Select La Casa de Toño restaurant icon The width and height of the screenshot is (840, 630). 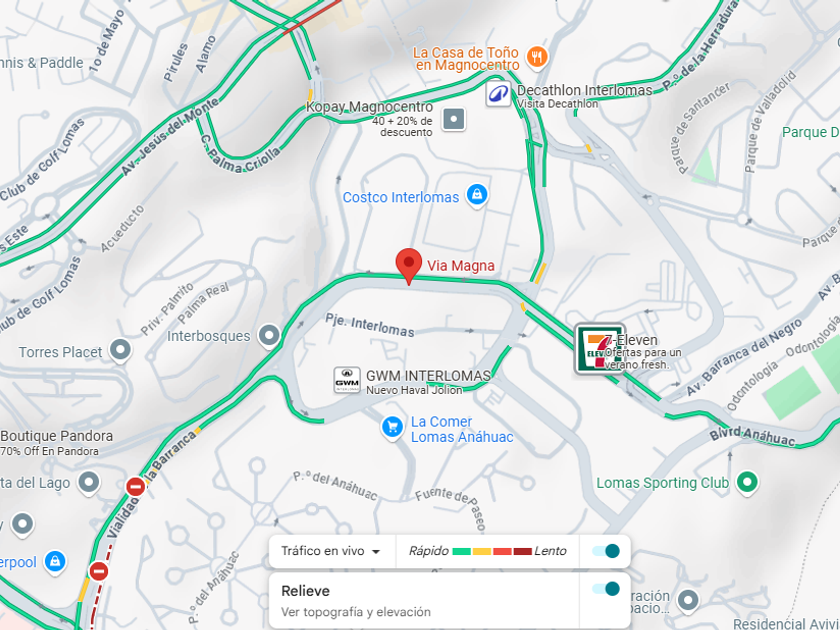(537, 57)
